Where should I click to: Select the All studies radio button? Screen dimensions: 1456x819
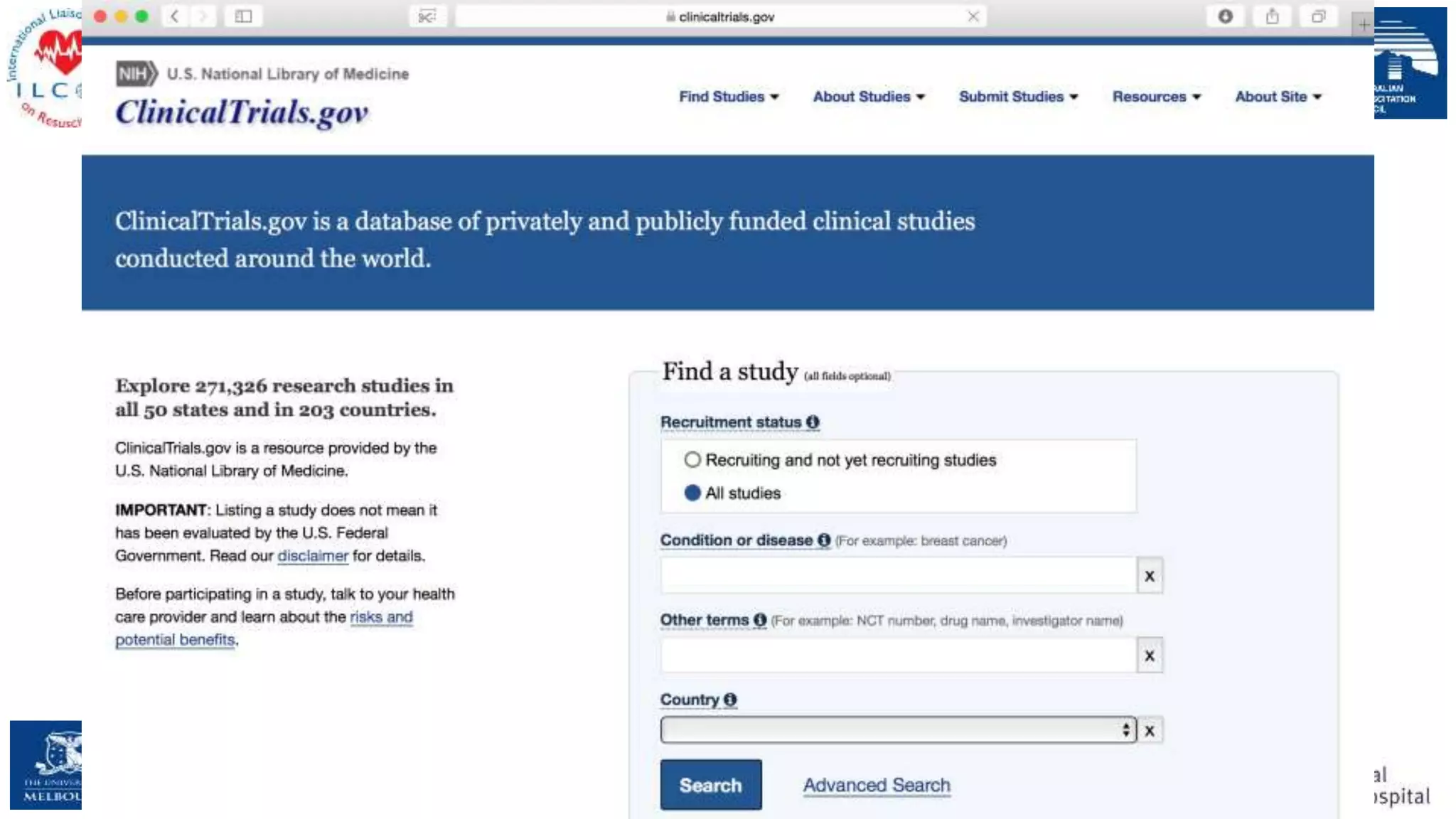click(692, 493)
